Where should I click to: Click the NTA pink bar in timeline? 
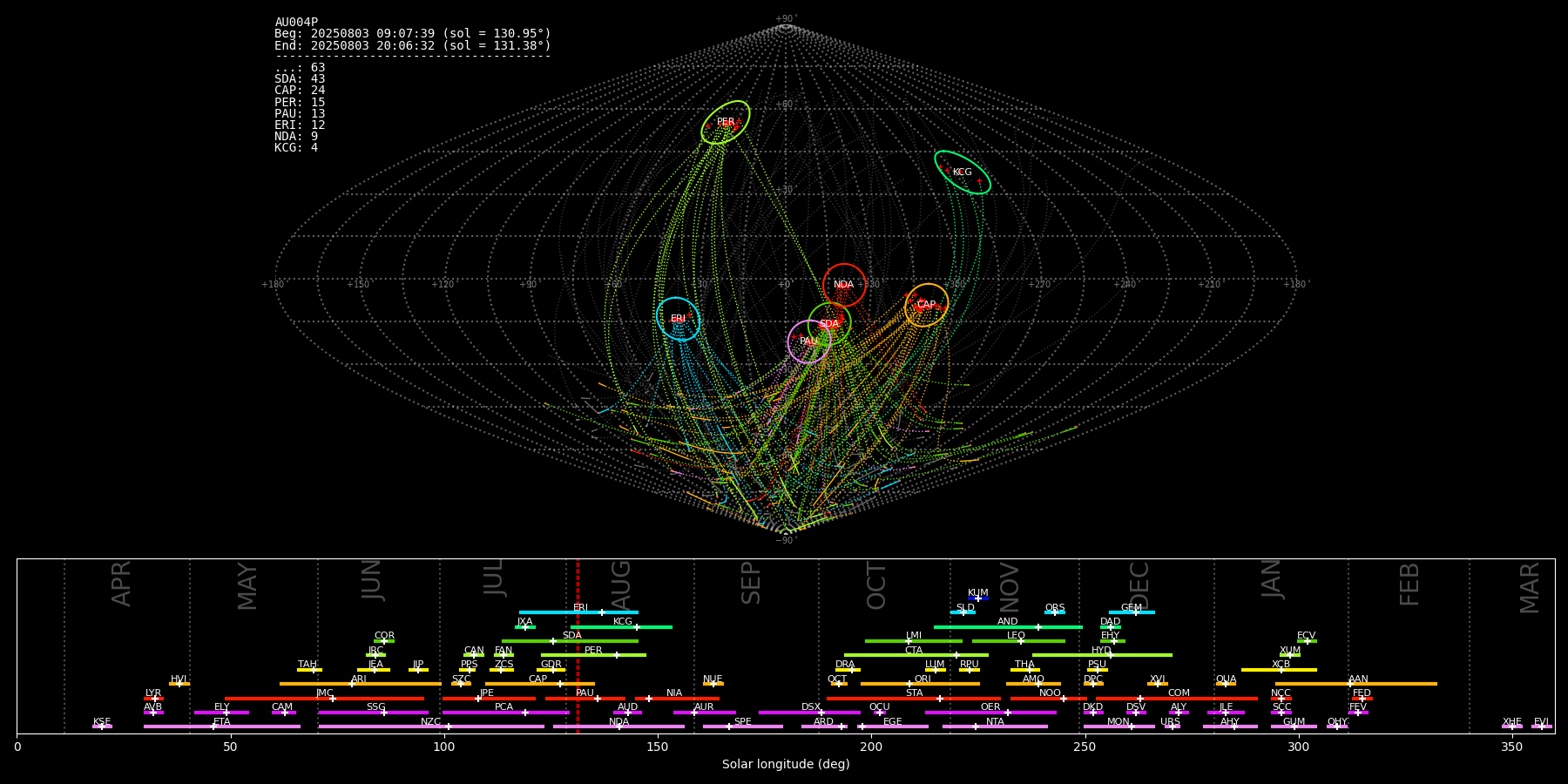tap(995, 727)
